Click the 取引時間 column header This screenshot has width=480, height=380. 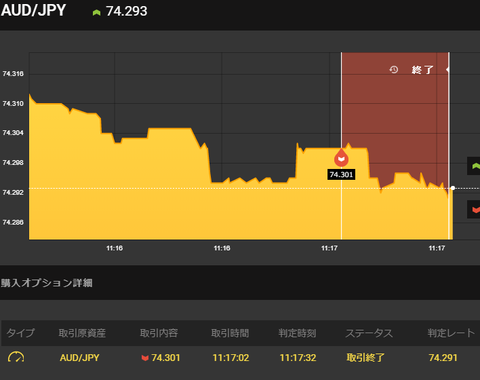point(230,333)
